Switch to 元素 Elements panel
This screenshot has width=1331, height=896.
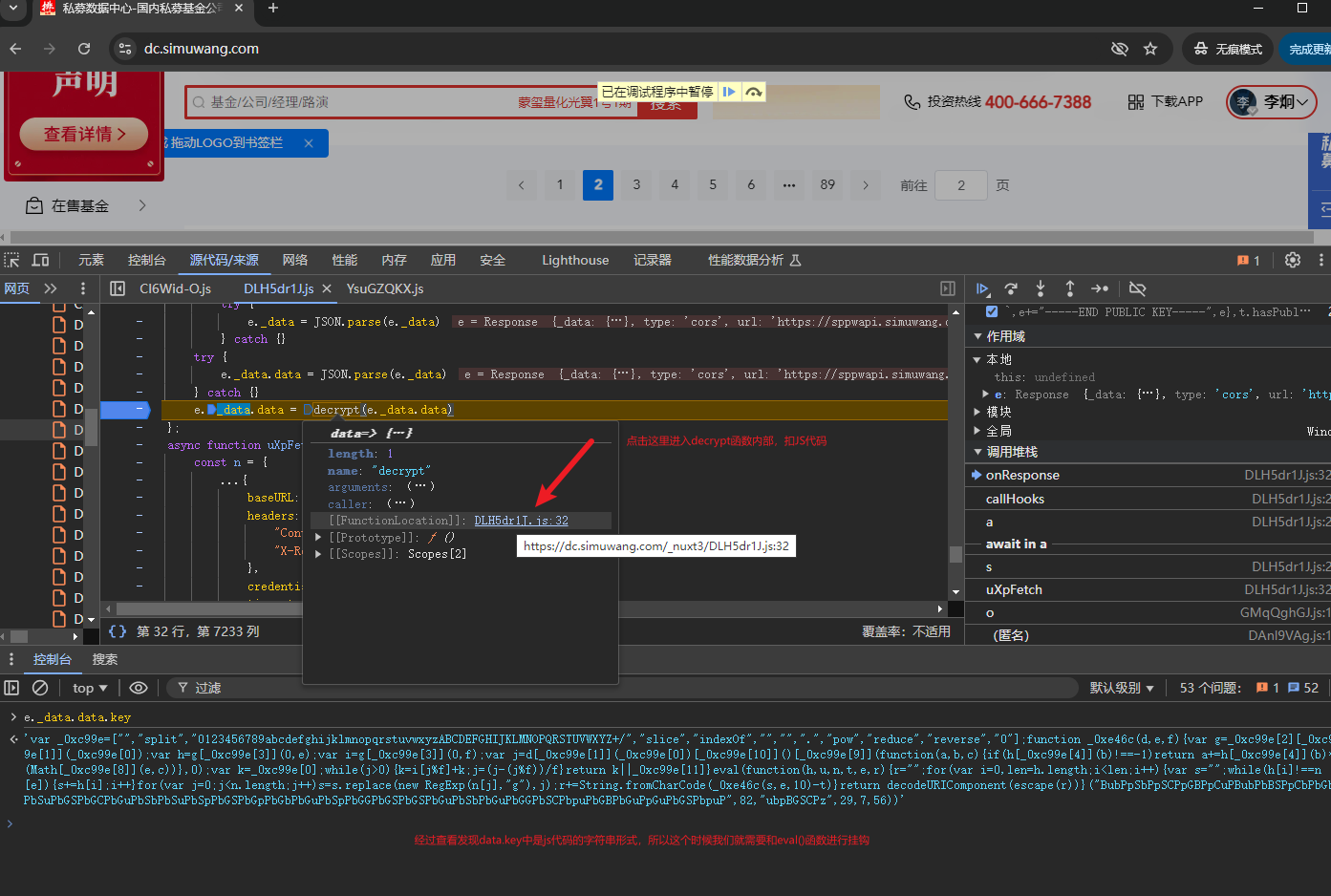[92, 260]
